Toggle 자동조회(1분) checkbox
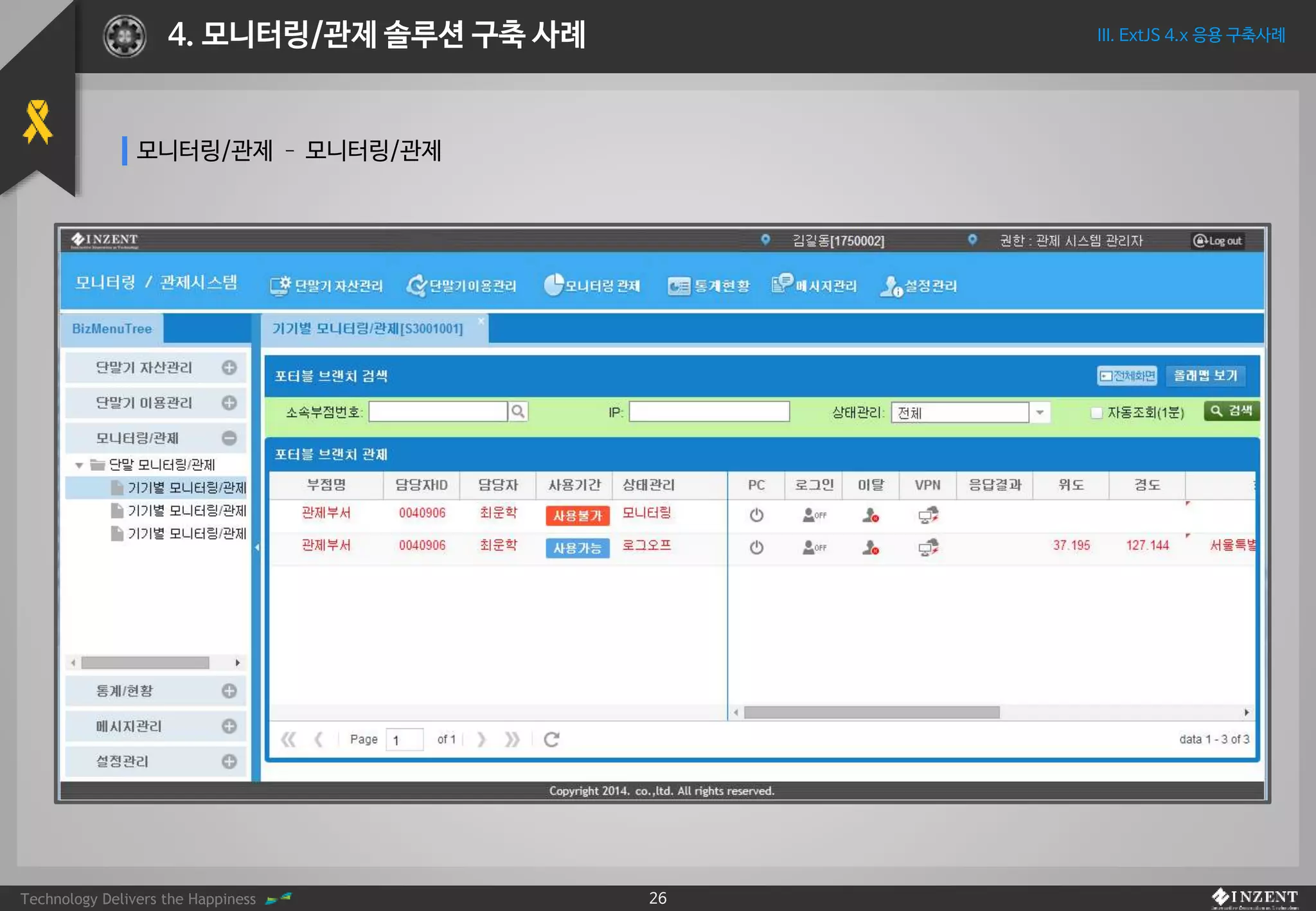 click(1097, 412)
